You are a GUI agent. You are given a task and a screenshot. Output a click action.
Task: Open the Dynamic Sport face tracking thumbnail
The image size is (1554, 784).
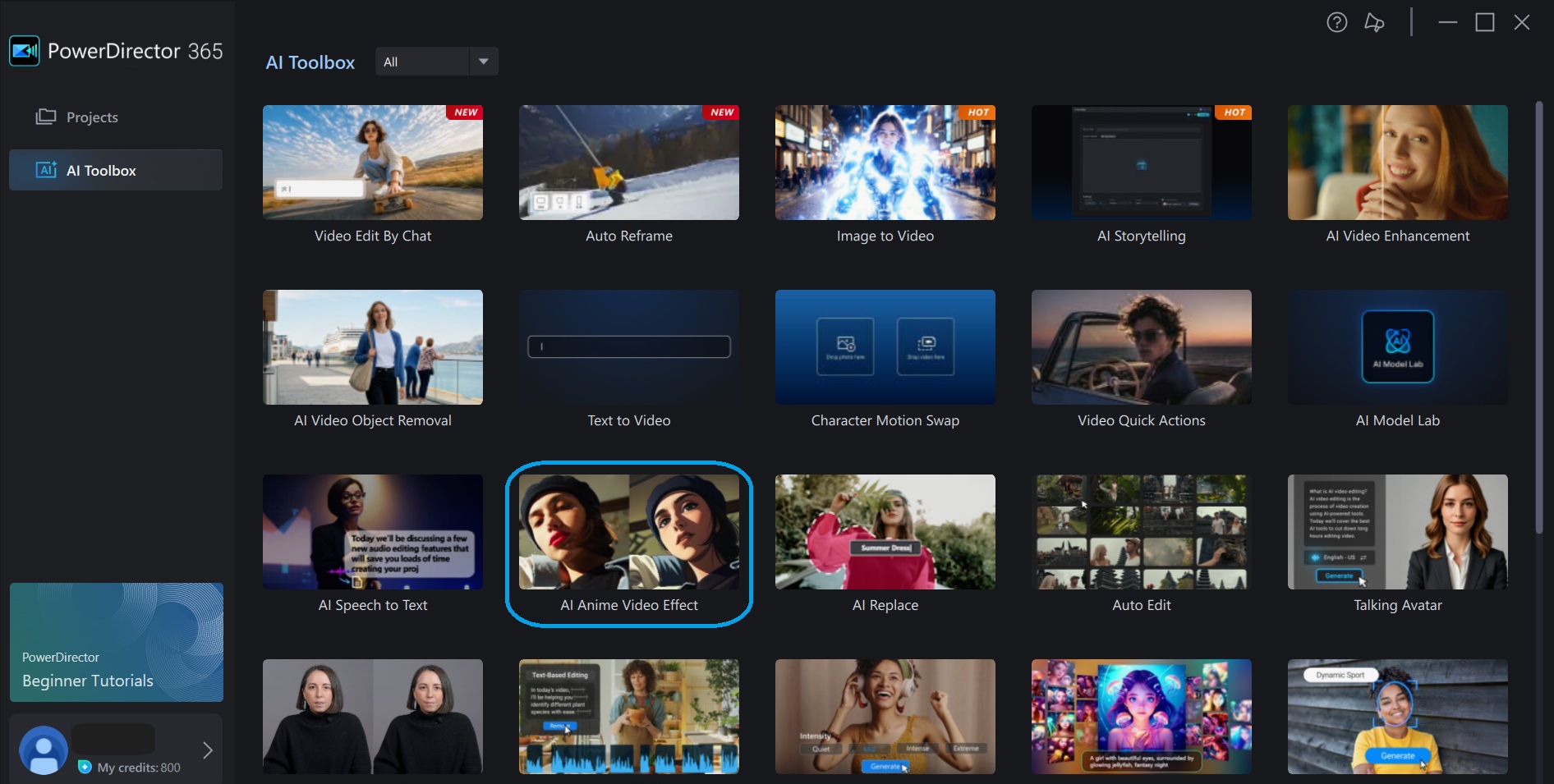tap(1398, 717)
